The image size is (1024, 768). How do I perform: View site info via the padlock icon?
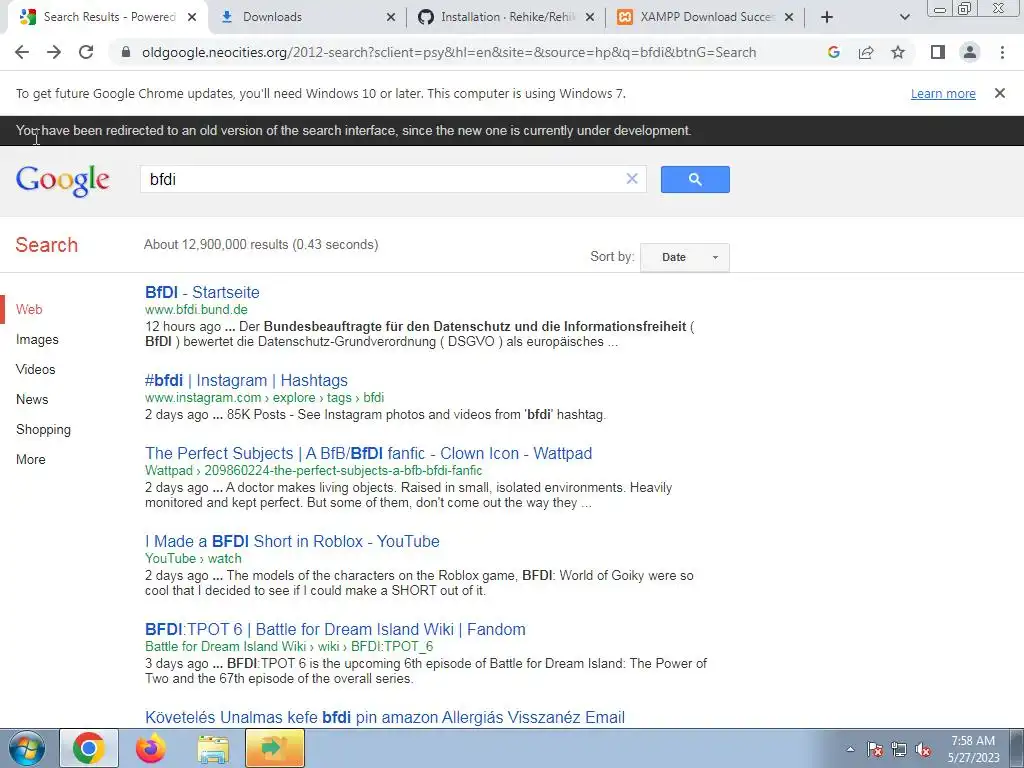tap(126, 52)
